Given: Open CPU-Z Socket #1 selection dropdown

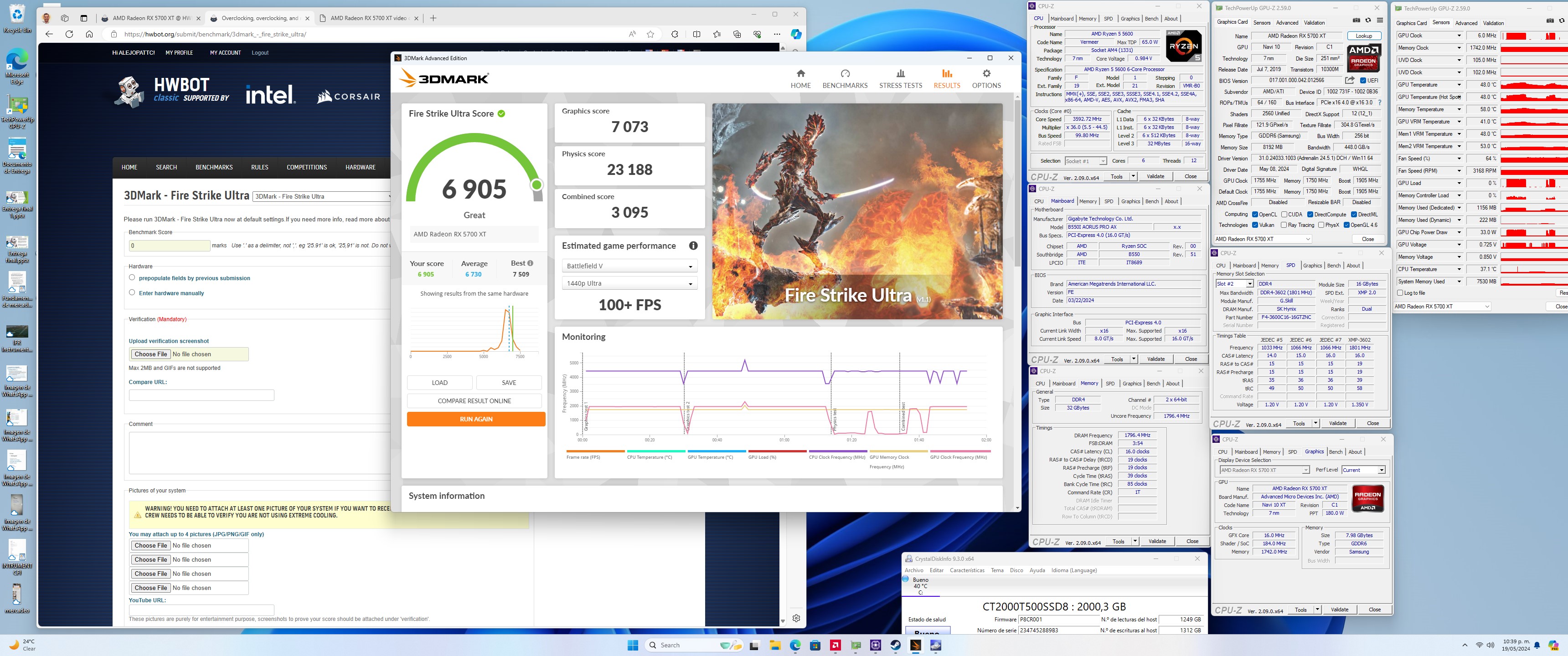Looking at the screenshot, I should pyautogui.click(x=1085, y=161).
